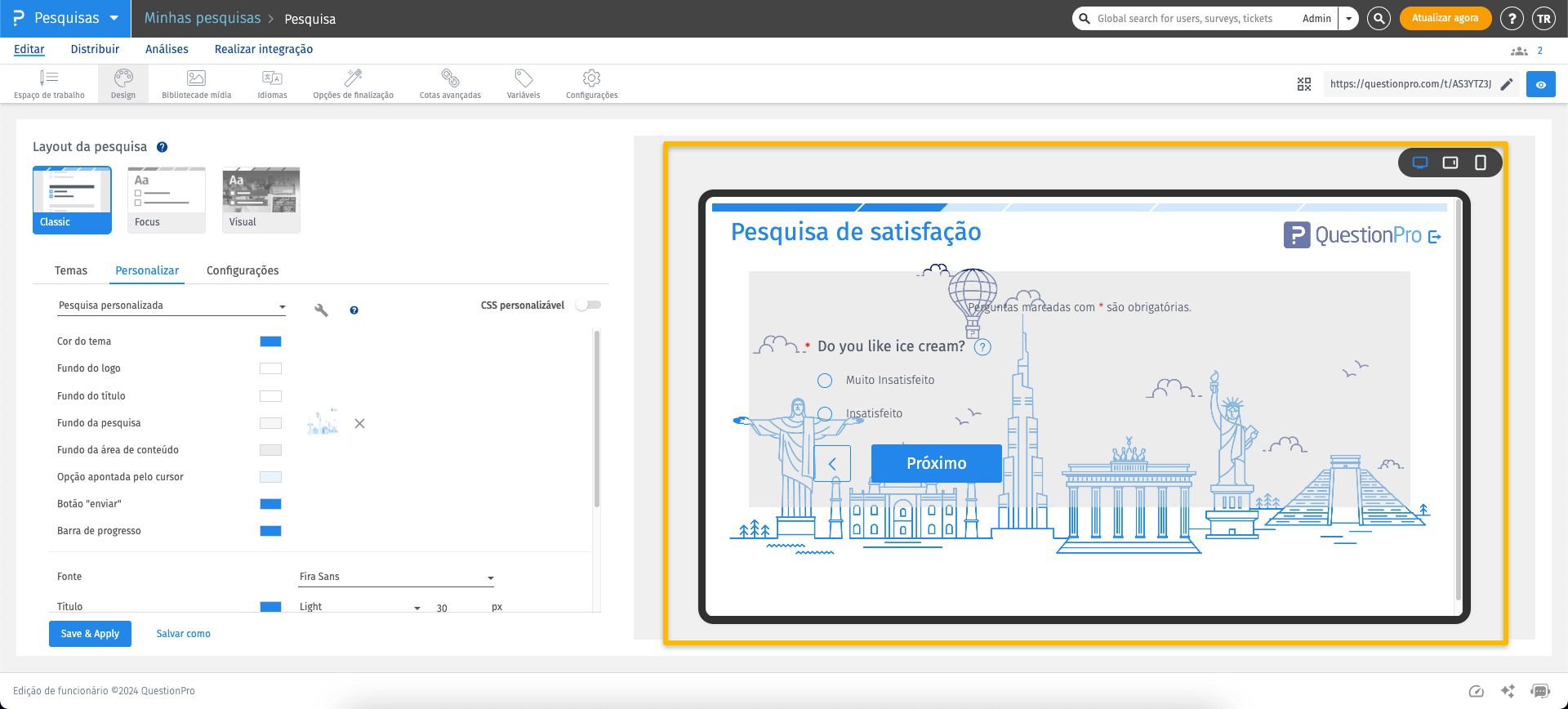Click the Salvar como link

coord(183,634)
